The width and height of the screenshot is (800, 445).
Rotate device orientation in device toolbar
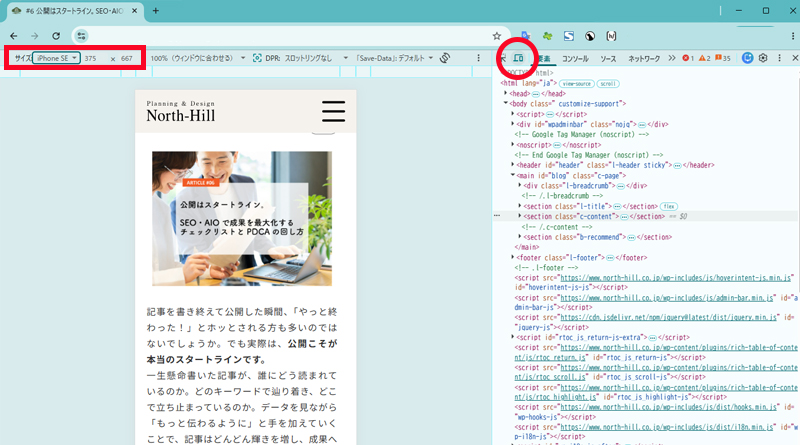(445, 58)
